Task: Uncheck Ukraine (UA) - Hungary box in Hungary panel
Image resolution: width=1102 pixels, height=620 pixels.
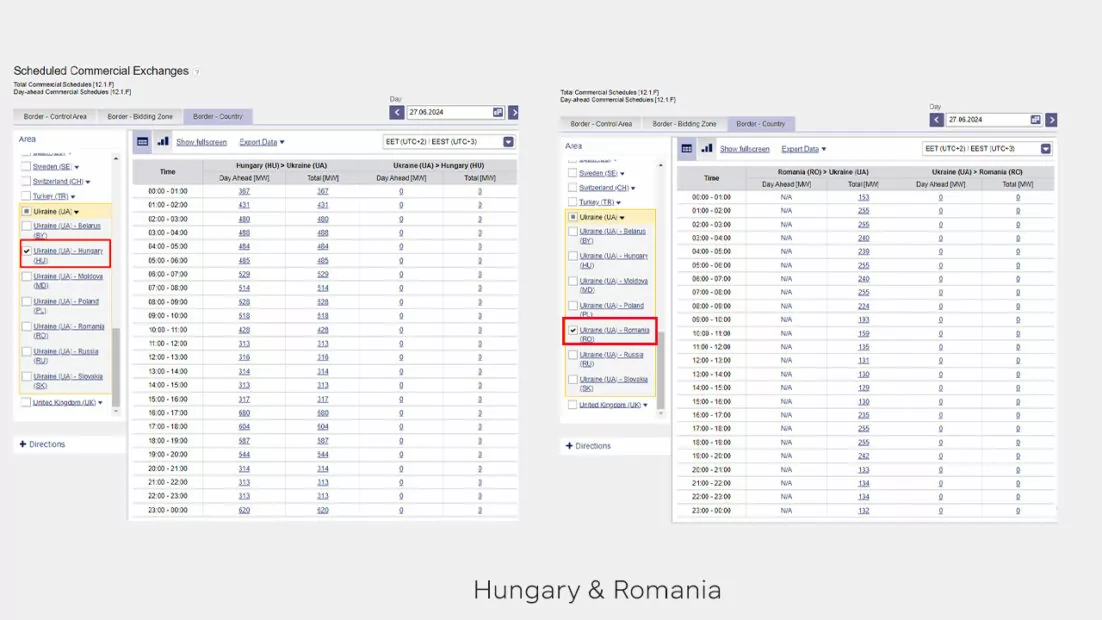Action: (27, 251)
